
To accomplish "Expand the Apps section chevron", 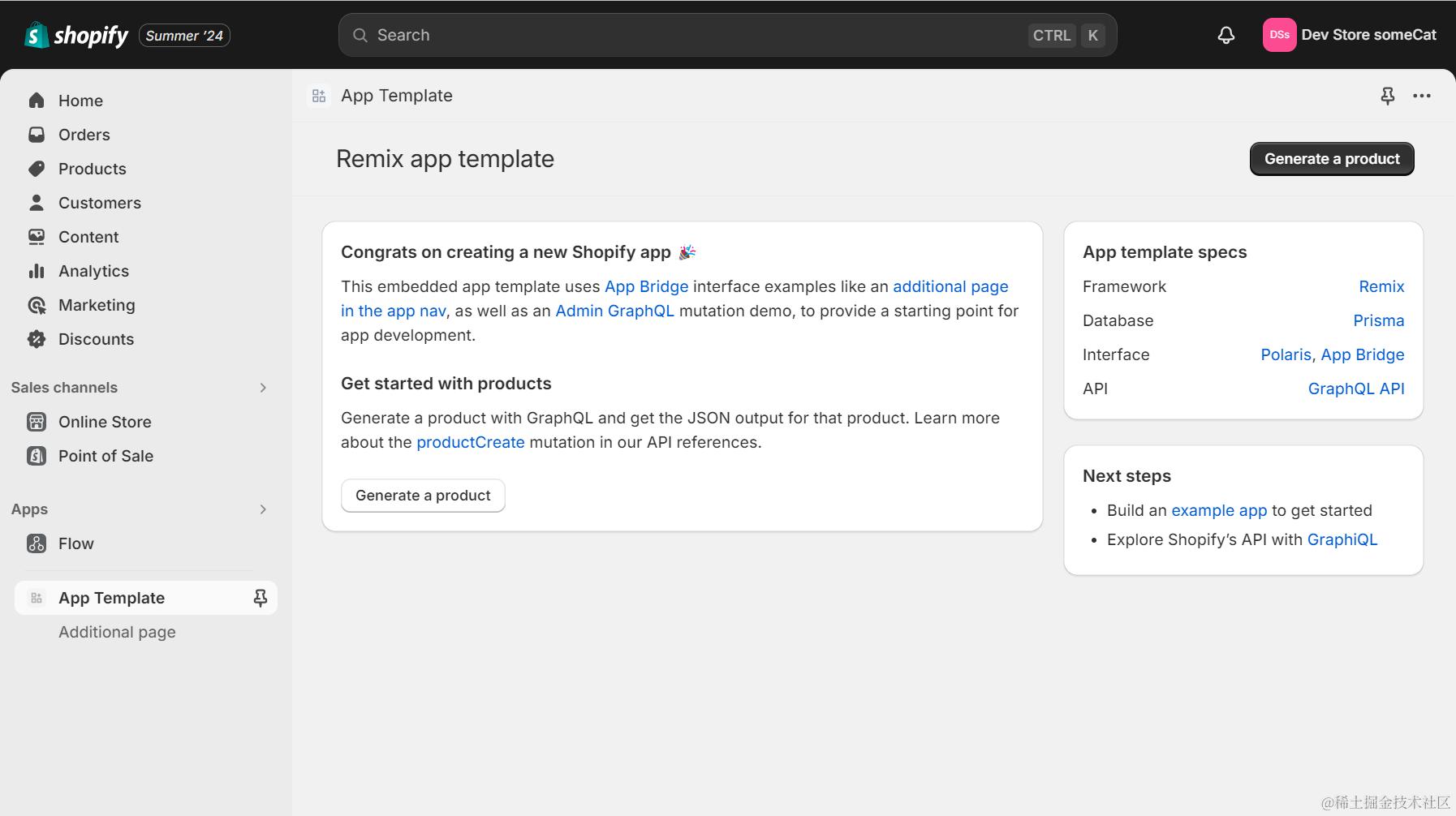I will click(263, 509).
